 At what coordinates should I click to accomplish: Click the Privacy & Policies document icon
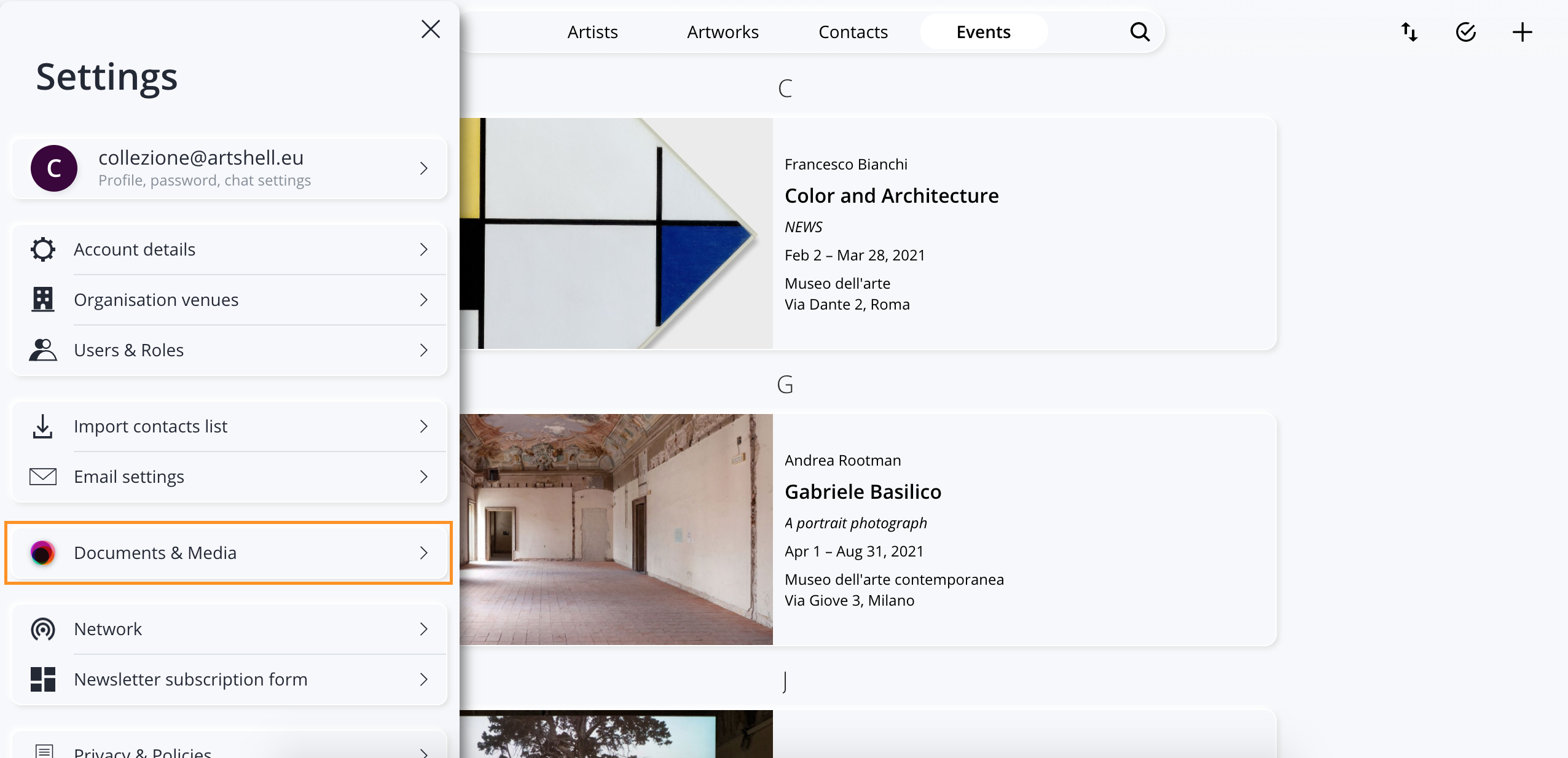[44, 751]
